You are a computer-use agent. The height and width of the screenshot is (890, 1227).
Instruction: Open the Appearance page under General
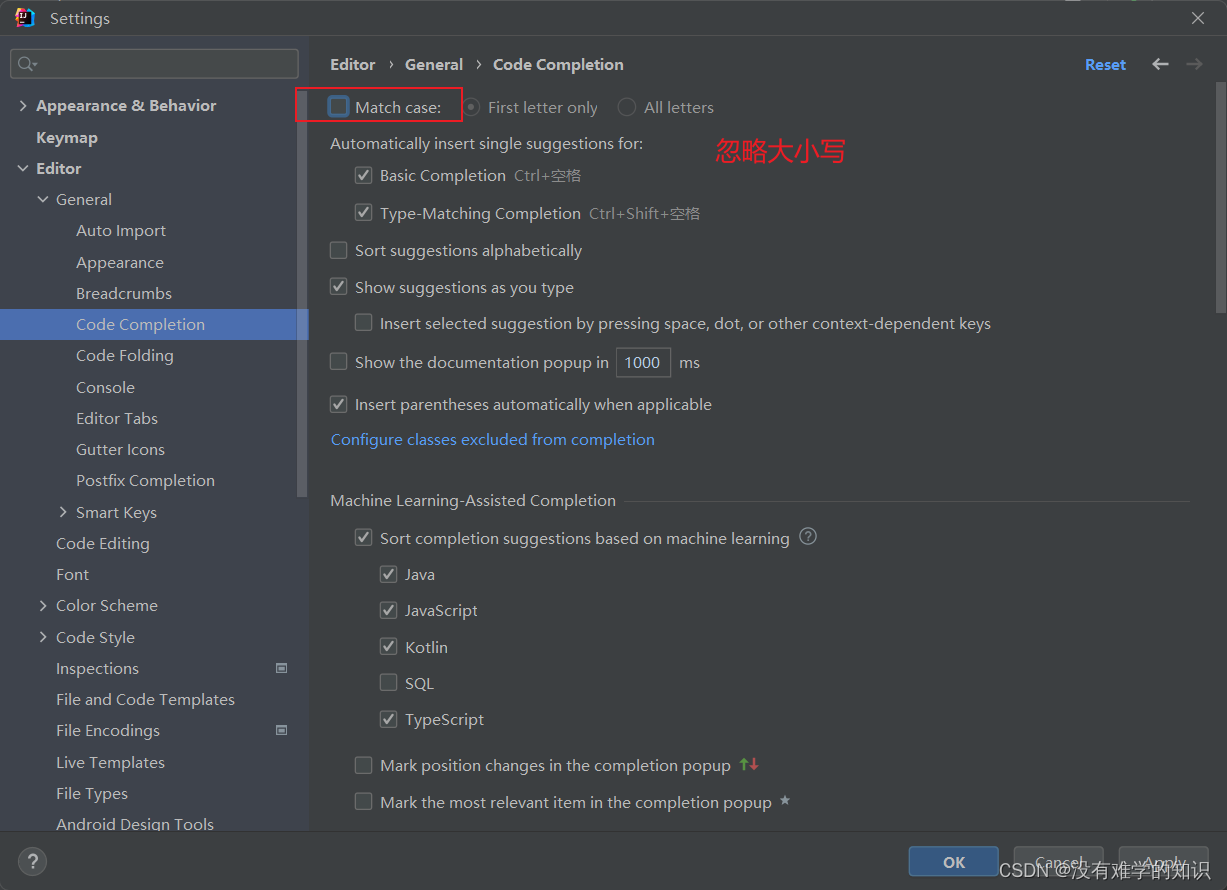point(120,262)
